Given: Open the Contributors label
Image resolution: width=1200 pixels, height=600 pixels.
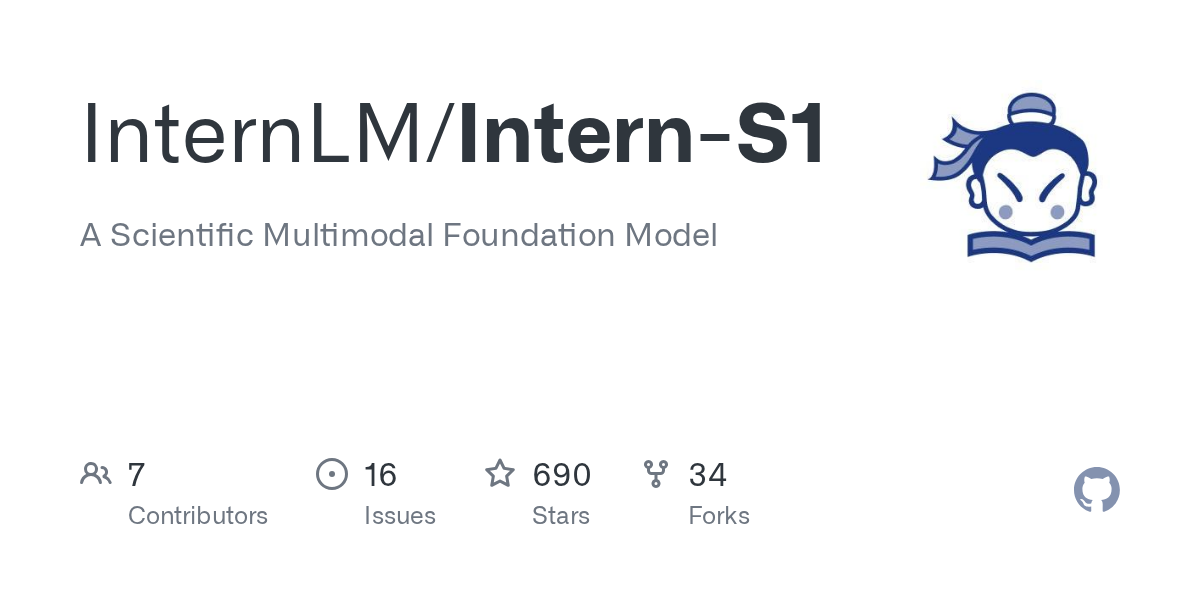Looking at the screenshot, I should 198,516.
